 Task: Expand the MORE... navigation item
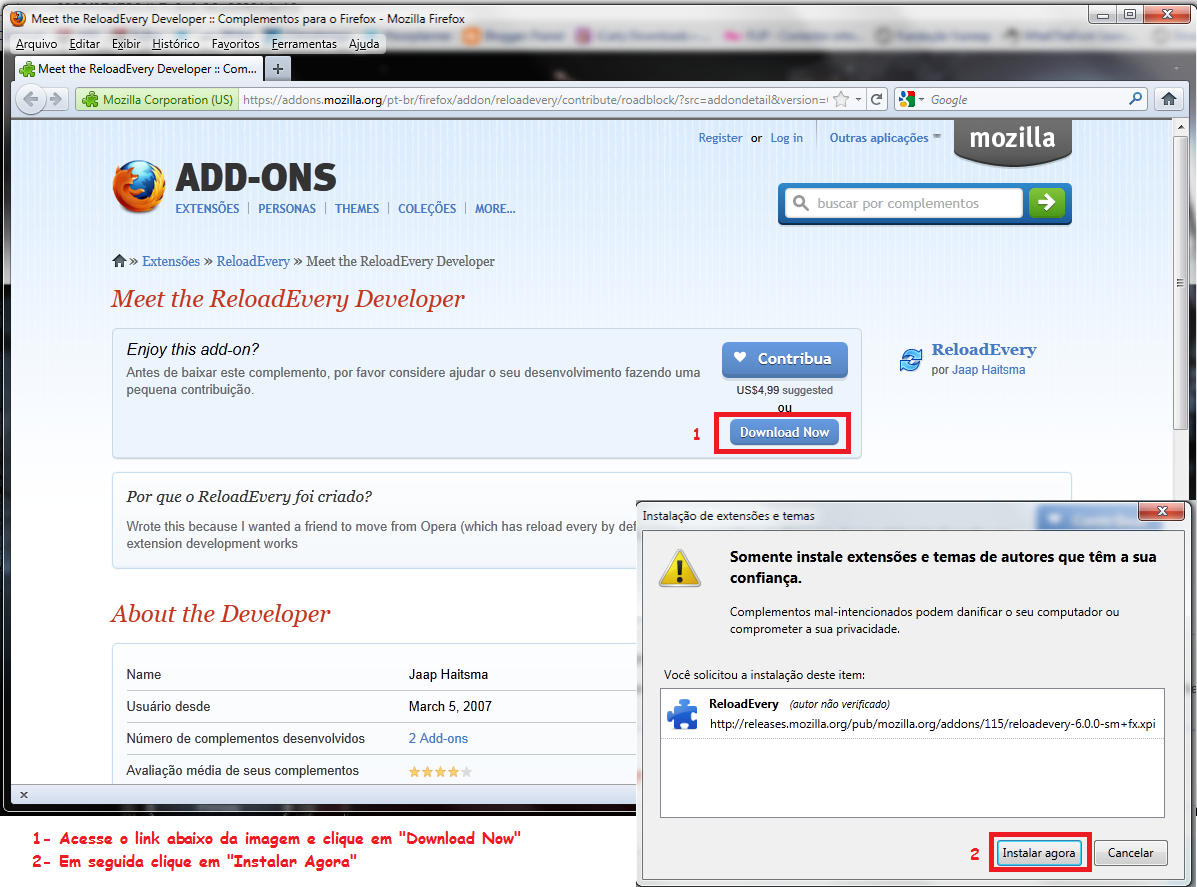click(495, 208)
